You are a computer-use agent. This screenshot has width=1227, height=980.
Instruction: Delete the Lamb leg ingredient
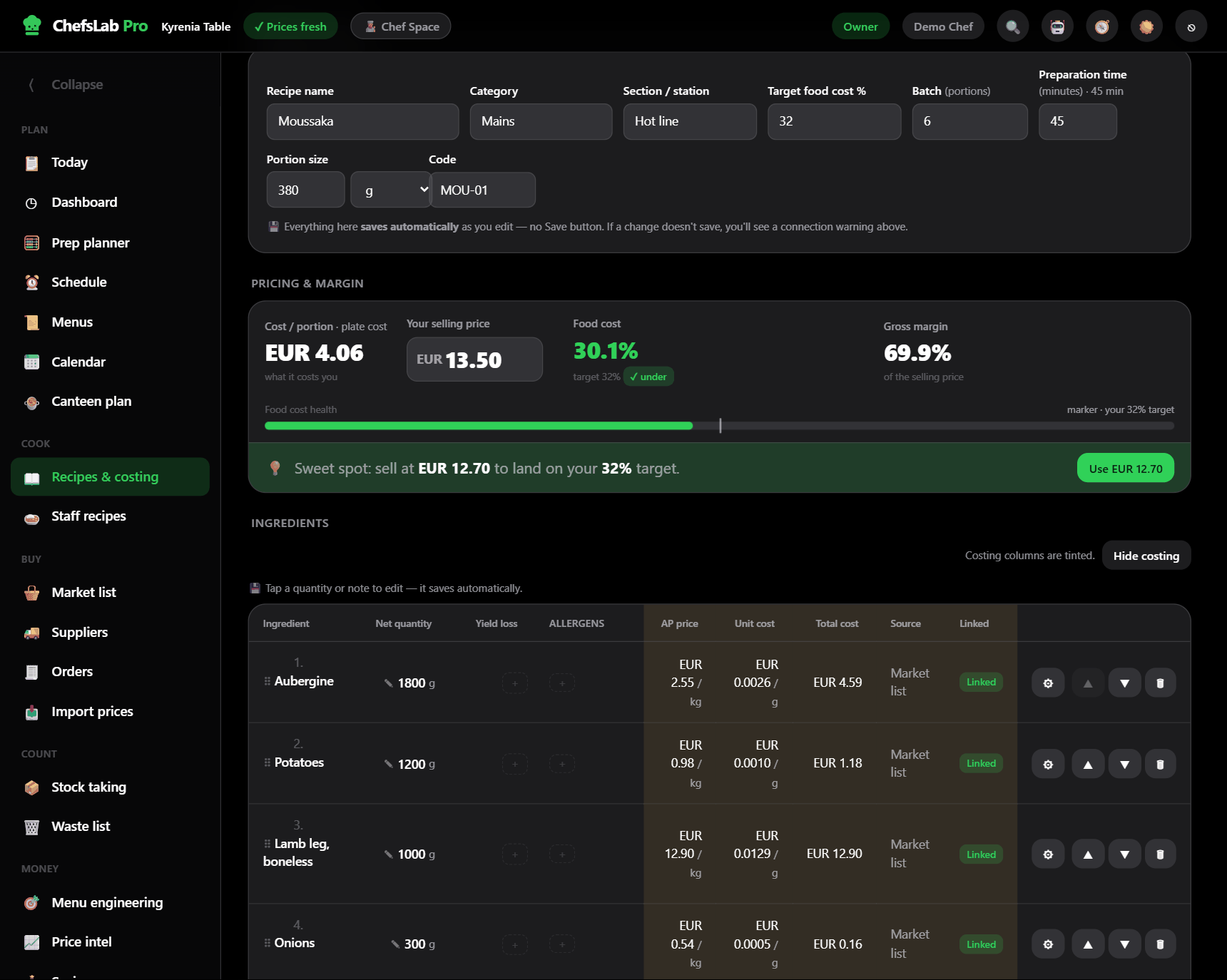[x=1160, y=854]
